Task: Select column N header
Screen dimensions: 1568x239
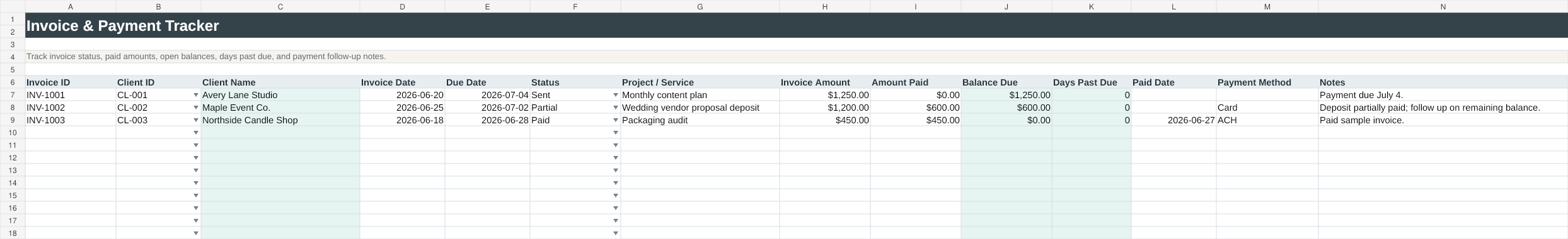Action: [x=1443, y=6]
